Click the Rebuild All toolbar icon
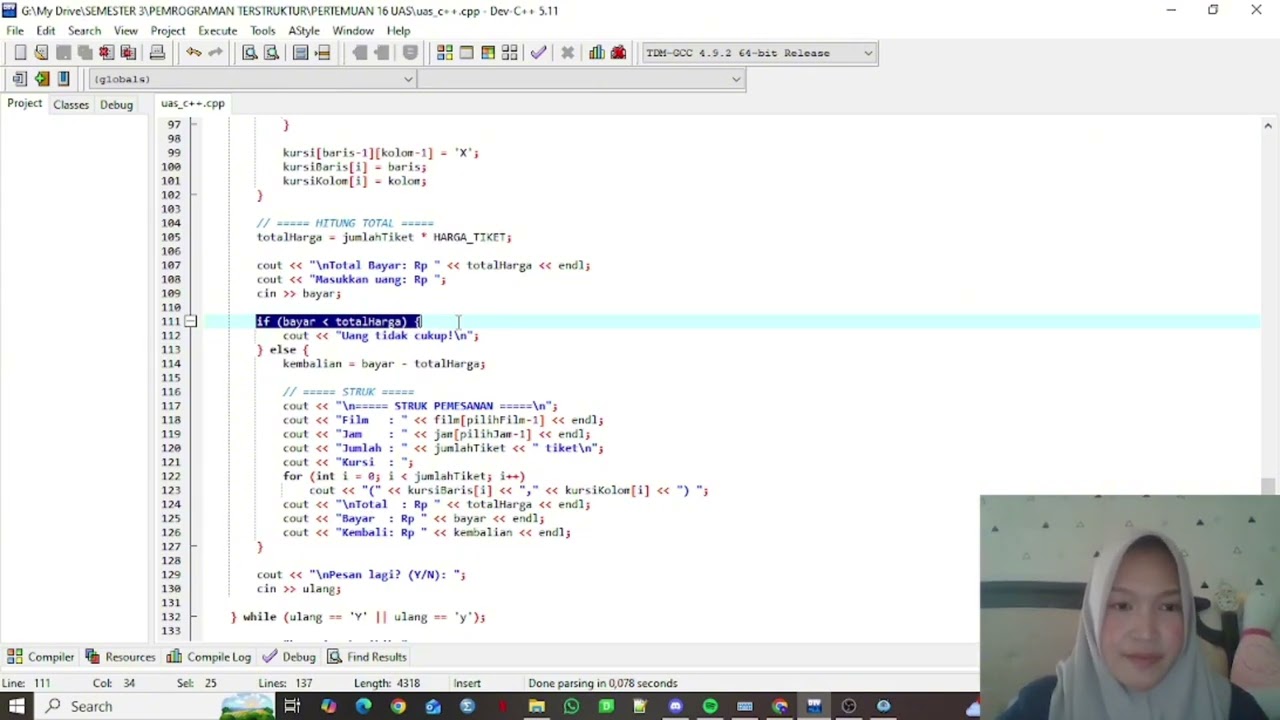1280x720 pixels. (510, 53)
